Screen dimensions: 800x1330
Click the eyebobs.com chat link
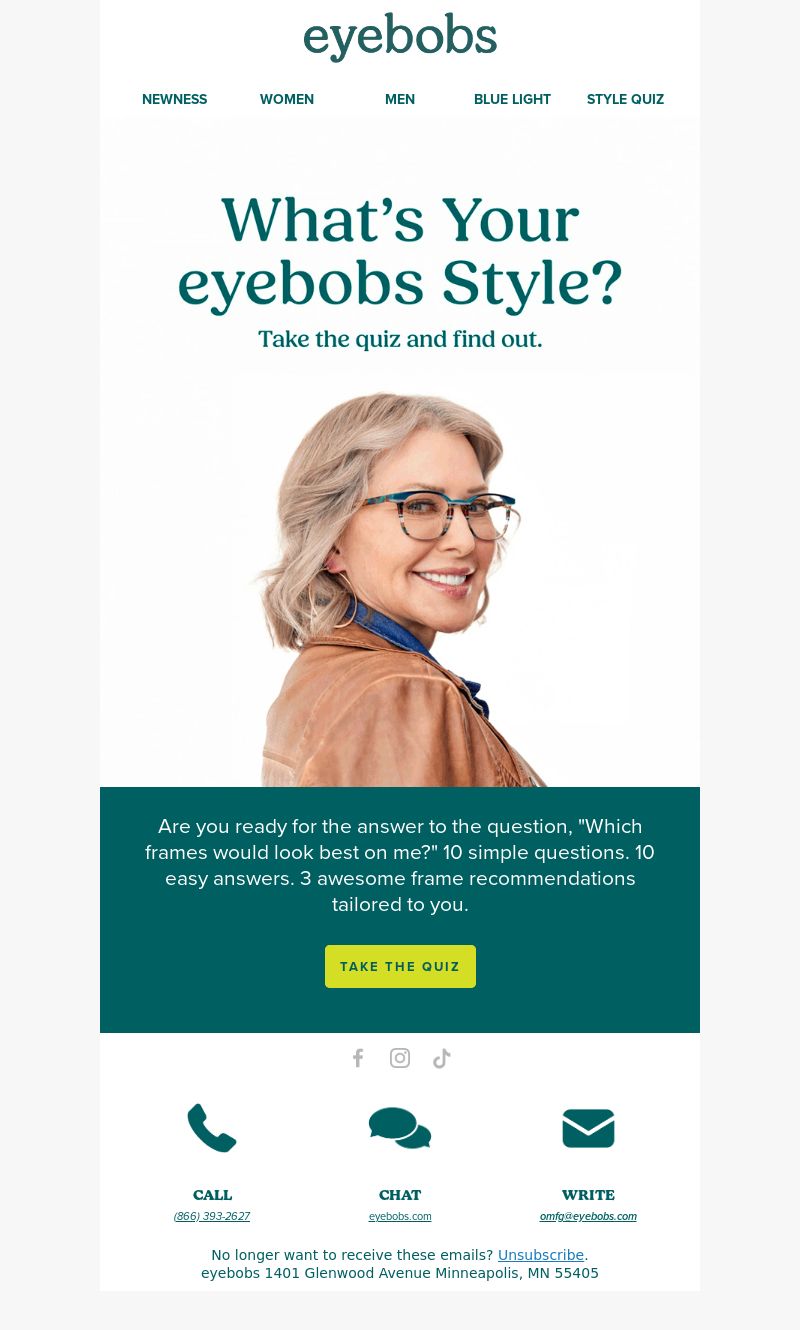tap(400, 1216)
